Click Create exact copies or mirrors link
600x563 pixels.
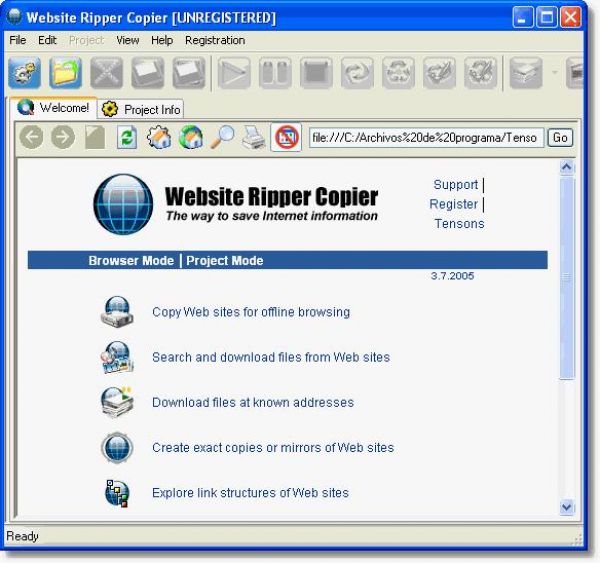(x=273, y=447)
